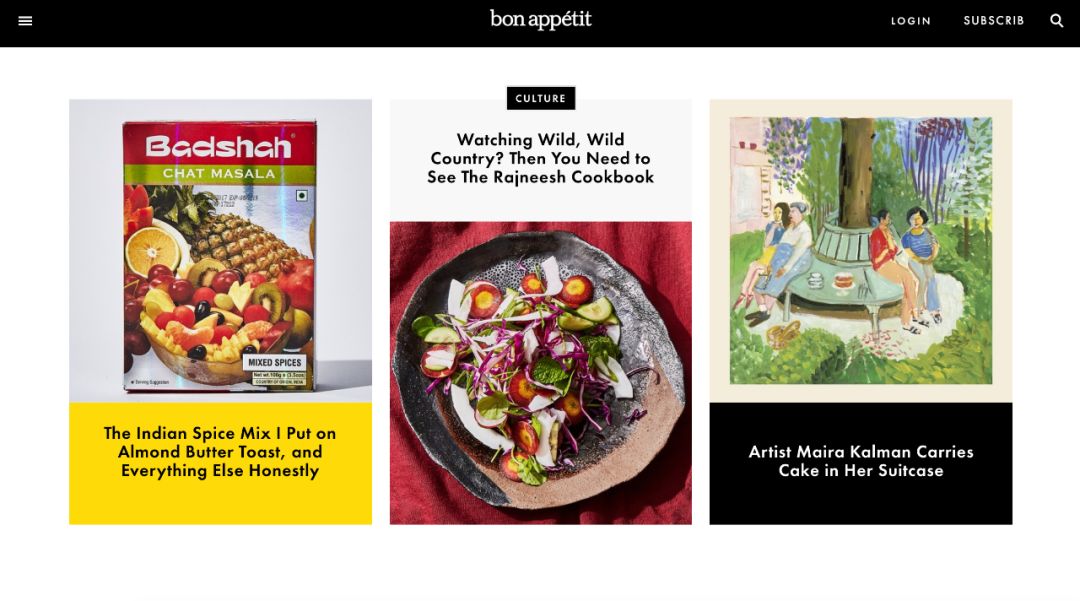Open the hamburger navigation menu
Viewport: 1080px width, 601px height.
(25, 21)
